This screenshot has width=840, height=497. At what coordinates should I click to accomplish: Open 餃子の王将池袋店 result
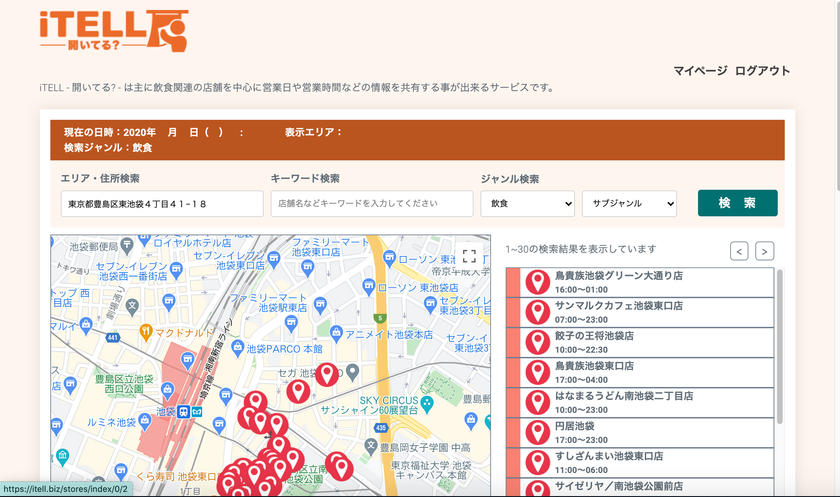pyautogui.click(x=640, y=342)
